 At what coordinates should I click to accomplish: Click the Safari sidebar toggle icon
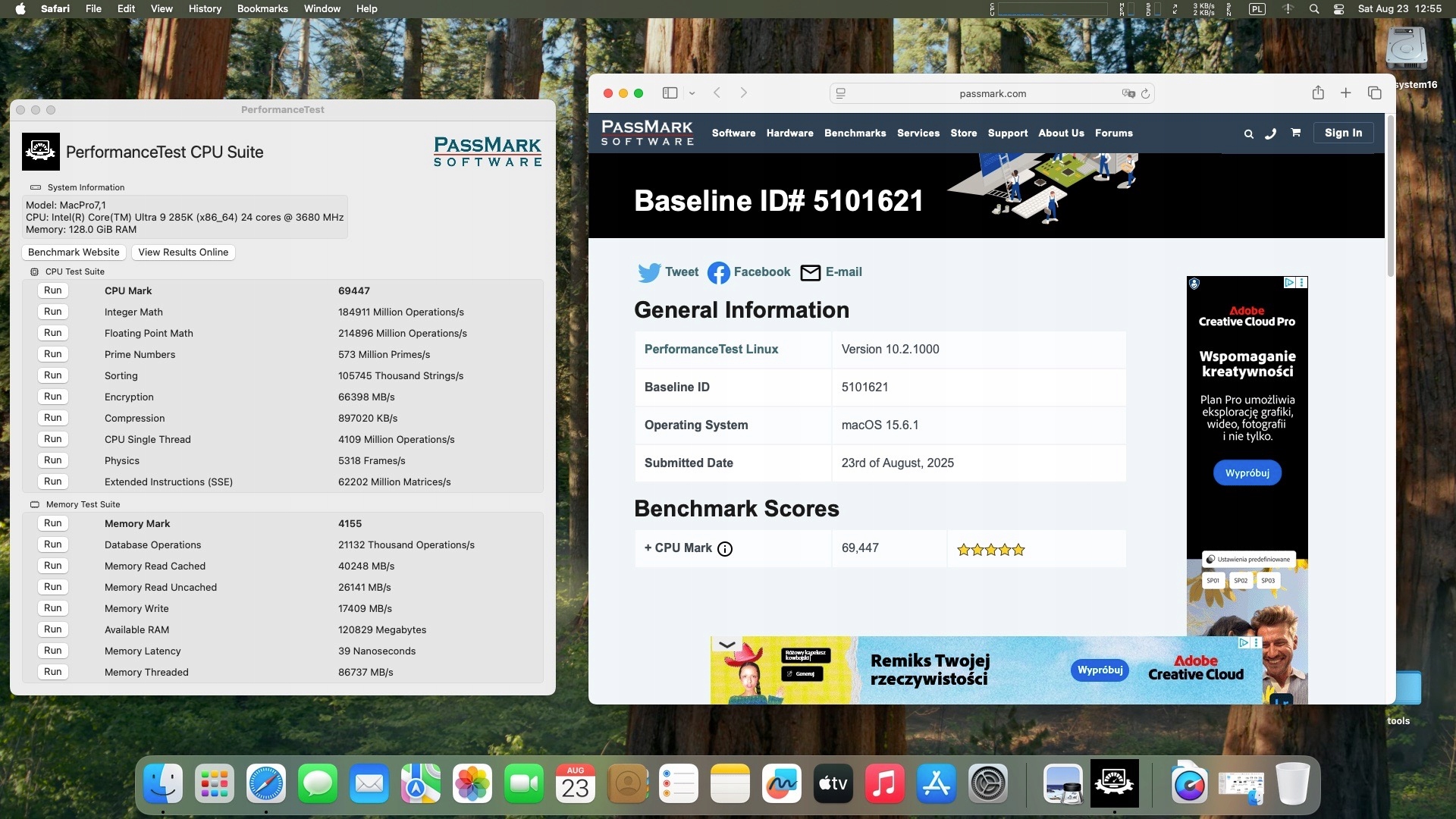(x=670, y=93)
